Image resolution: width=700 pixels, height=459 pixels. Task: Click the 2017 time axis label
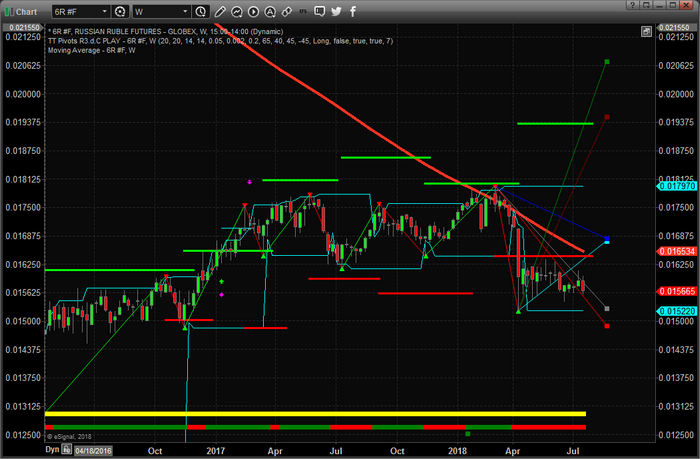pos(216,451)
